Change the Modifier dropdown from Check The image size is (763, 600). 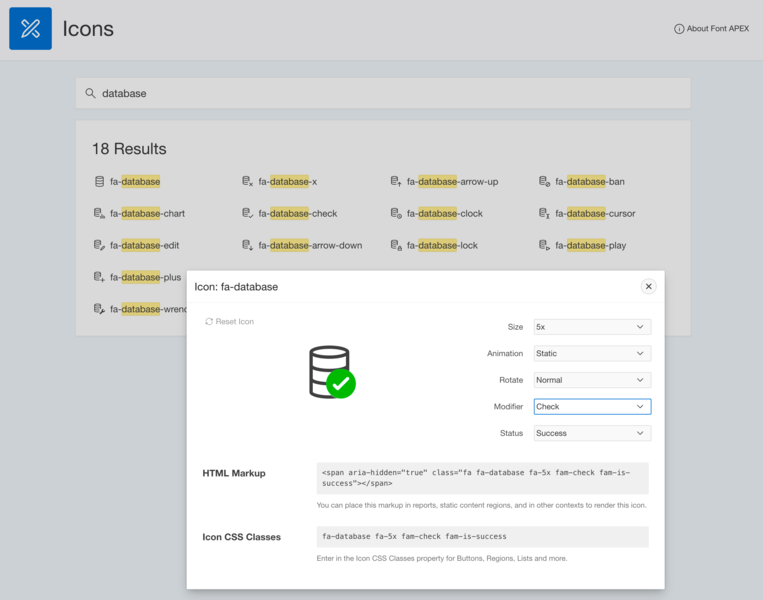[x=592, y=407]
